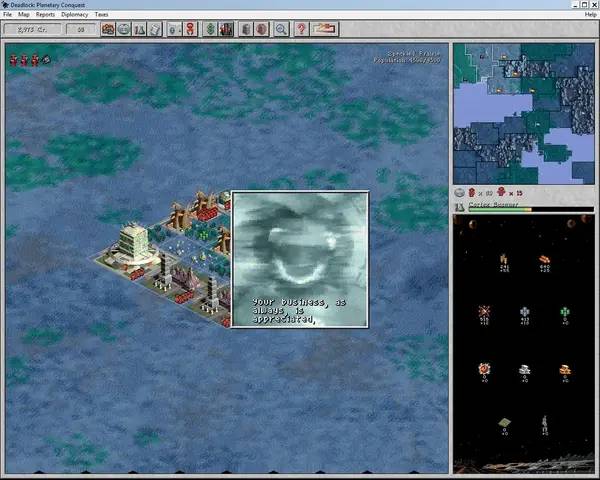Click the turn counter box beside credits
The image size is (600, 480).
pos(81,29)
